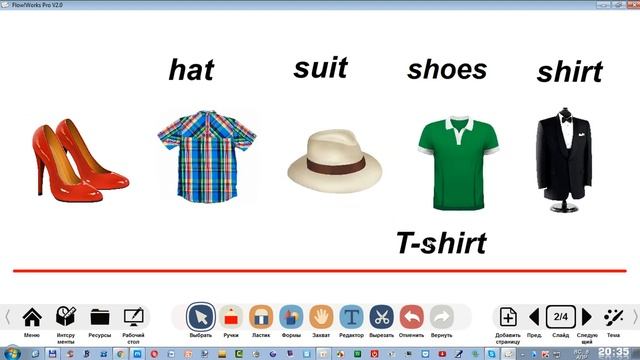
Task: Add a new page with Добавить страницу
Action: pyautogui.click(x=508, y=317)
